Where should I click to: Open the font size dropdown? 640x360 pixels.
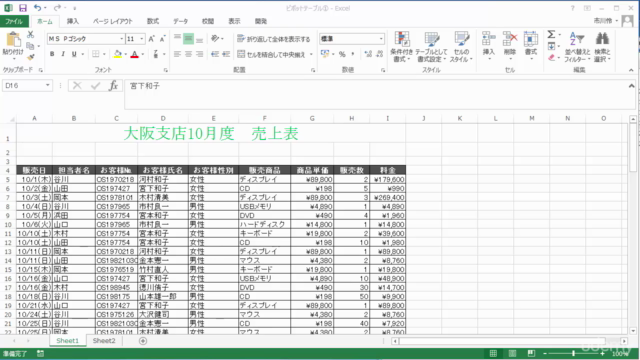pyautogui.click(x=142, y=39)
